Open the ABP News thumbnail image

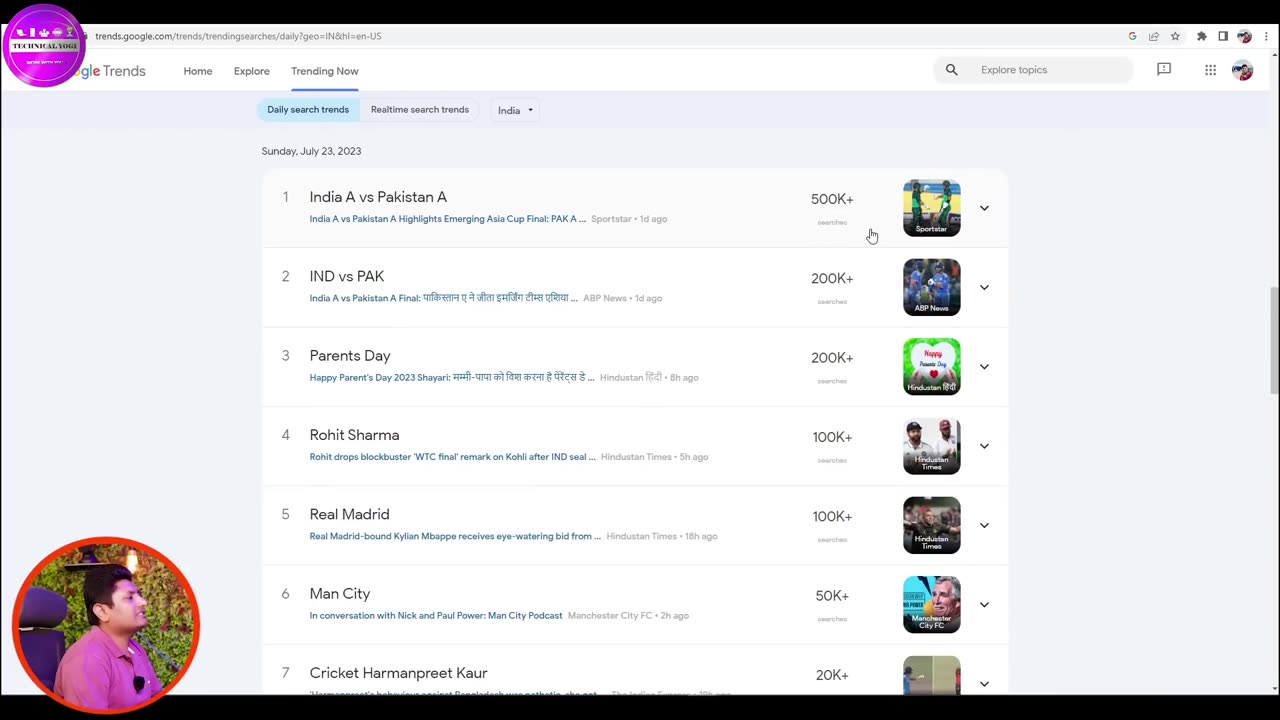point(932,287)
